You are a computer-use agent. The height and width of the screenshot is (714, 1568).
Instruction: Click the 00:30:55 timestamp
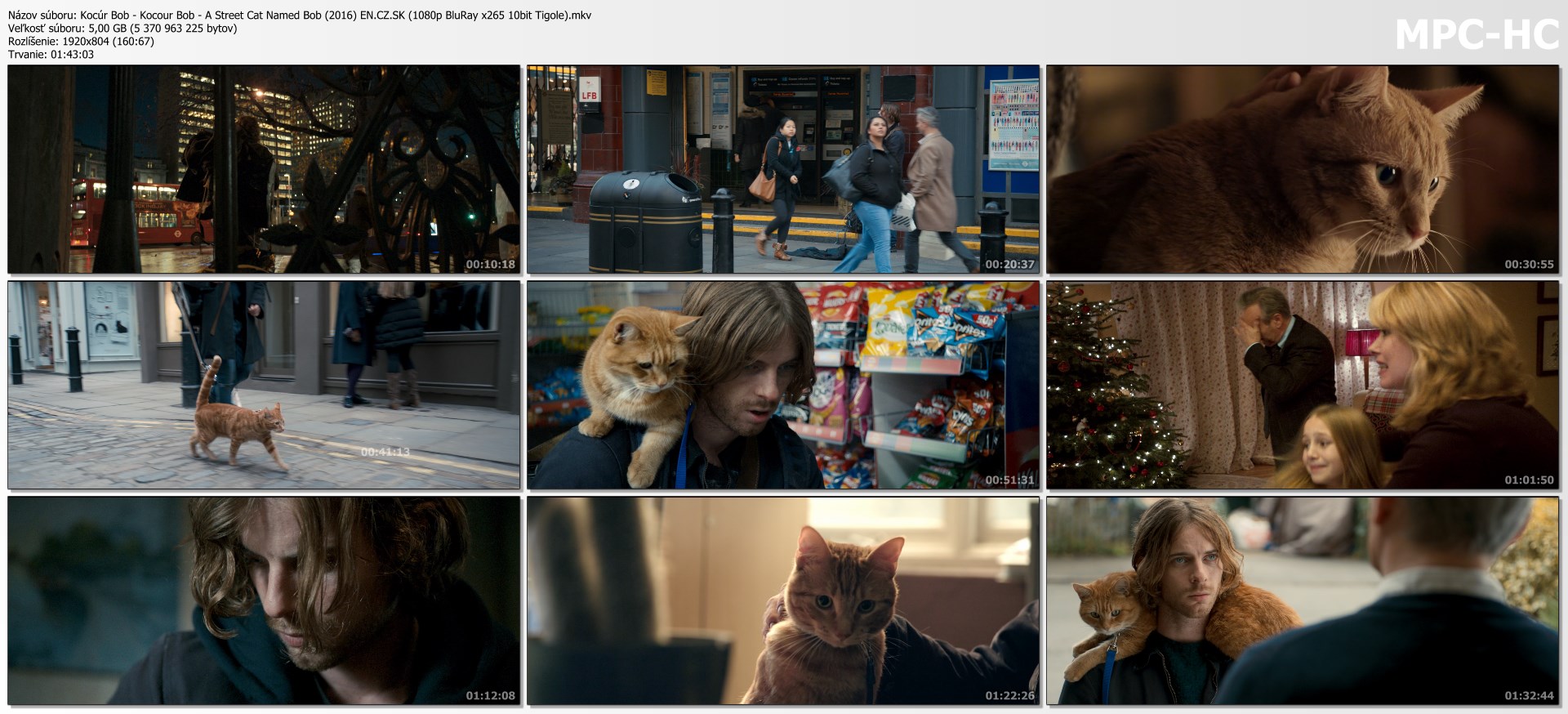(x=1529, y=265)
